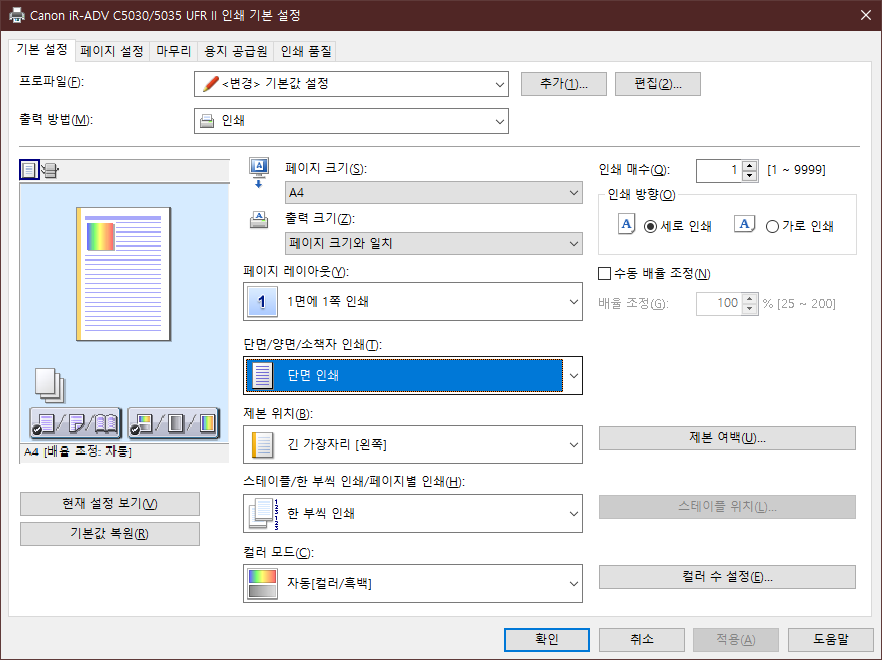Open the 한 부씩 인쇄 finishing dropdown

[413, 513]
